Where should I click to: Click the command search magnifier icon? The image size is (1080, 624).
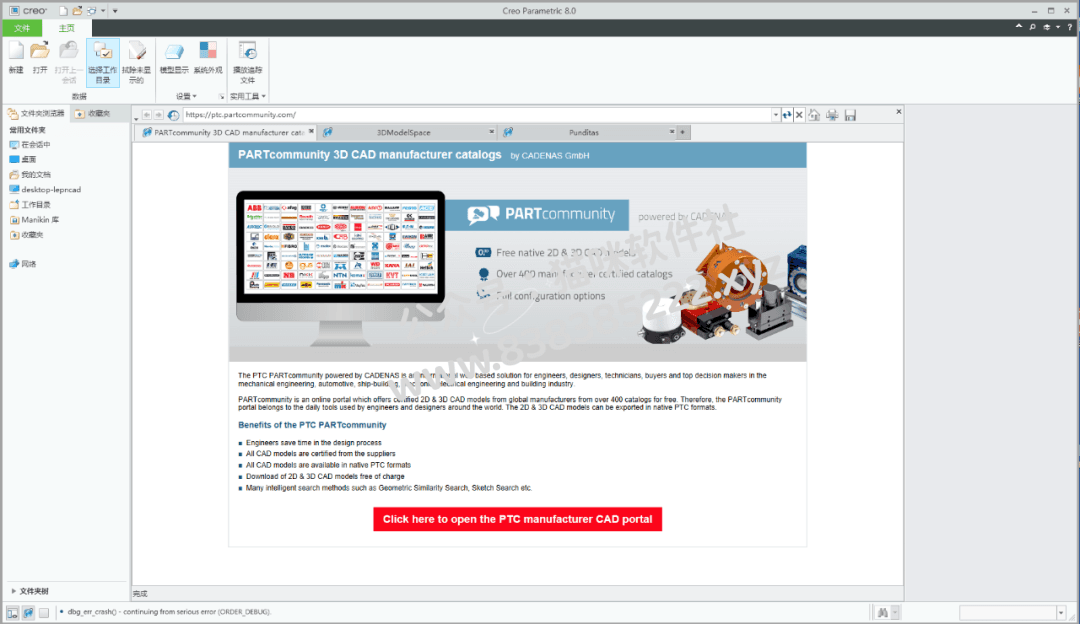[1032, 27]
